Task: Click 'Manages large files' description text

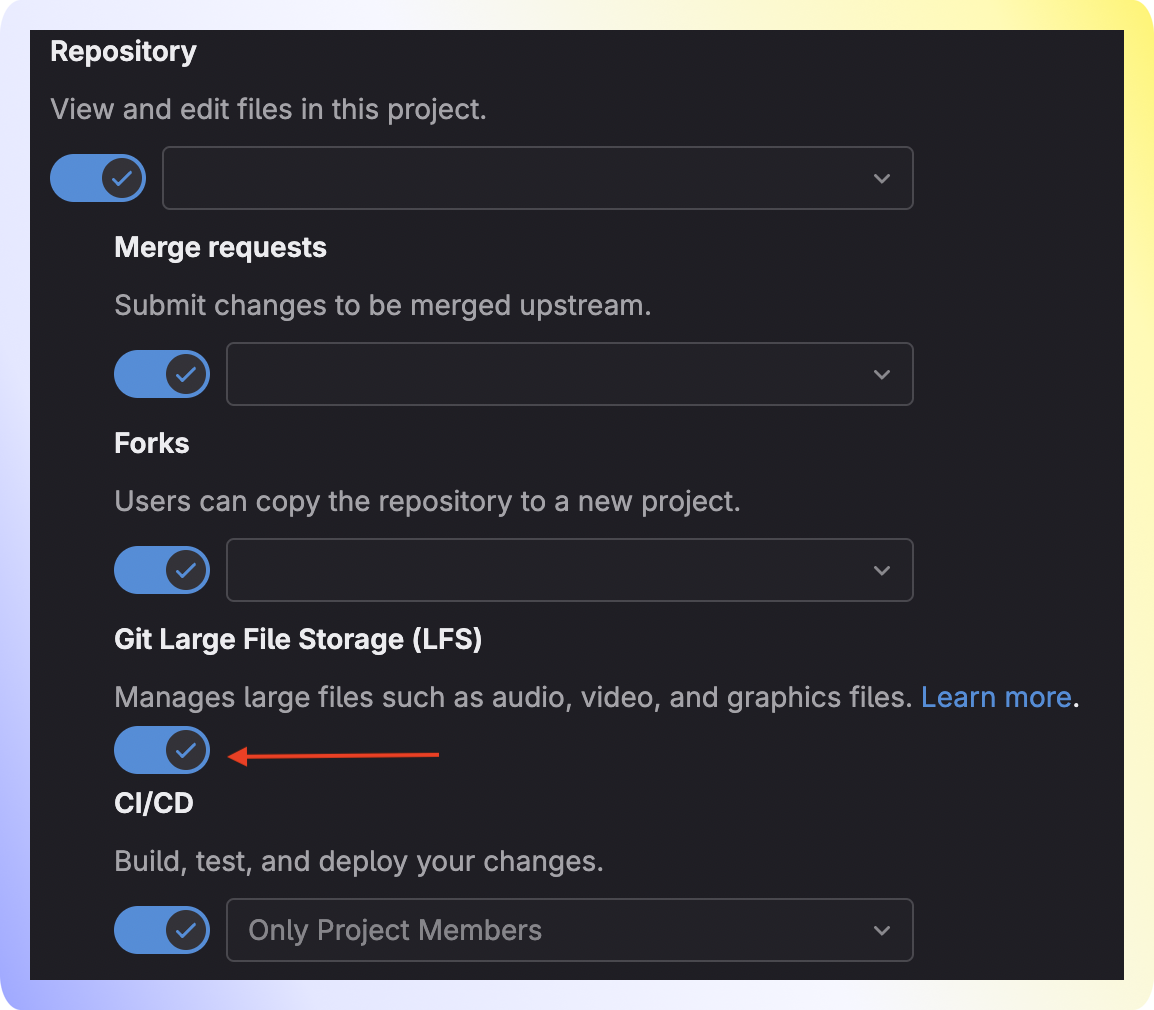Action: (x=513, y=697)
